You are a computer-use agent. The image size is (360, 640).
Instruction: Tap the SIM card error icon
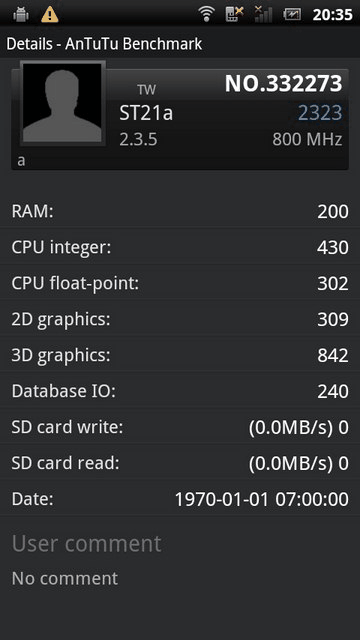coord(234,14)
